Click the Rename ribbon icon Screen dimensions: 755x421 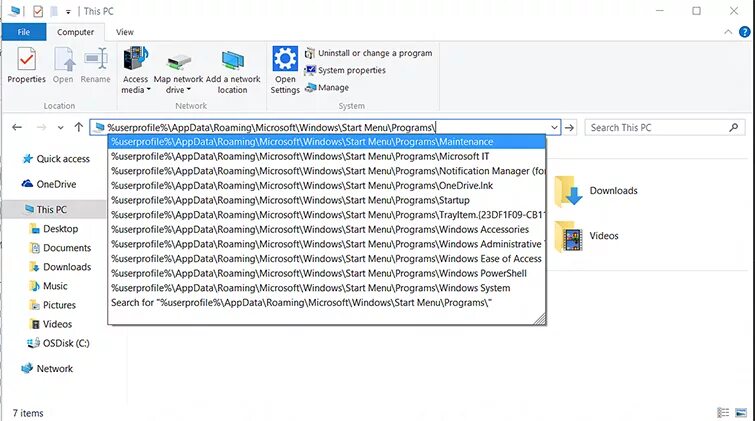coord(95,66)
